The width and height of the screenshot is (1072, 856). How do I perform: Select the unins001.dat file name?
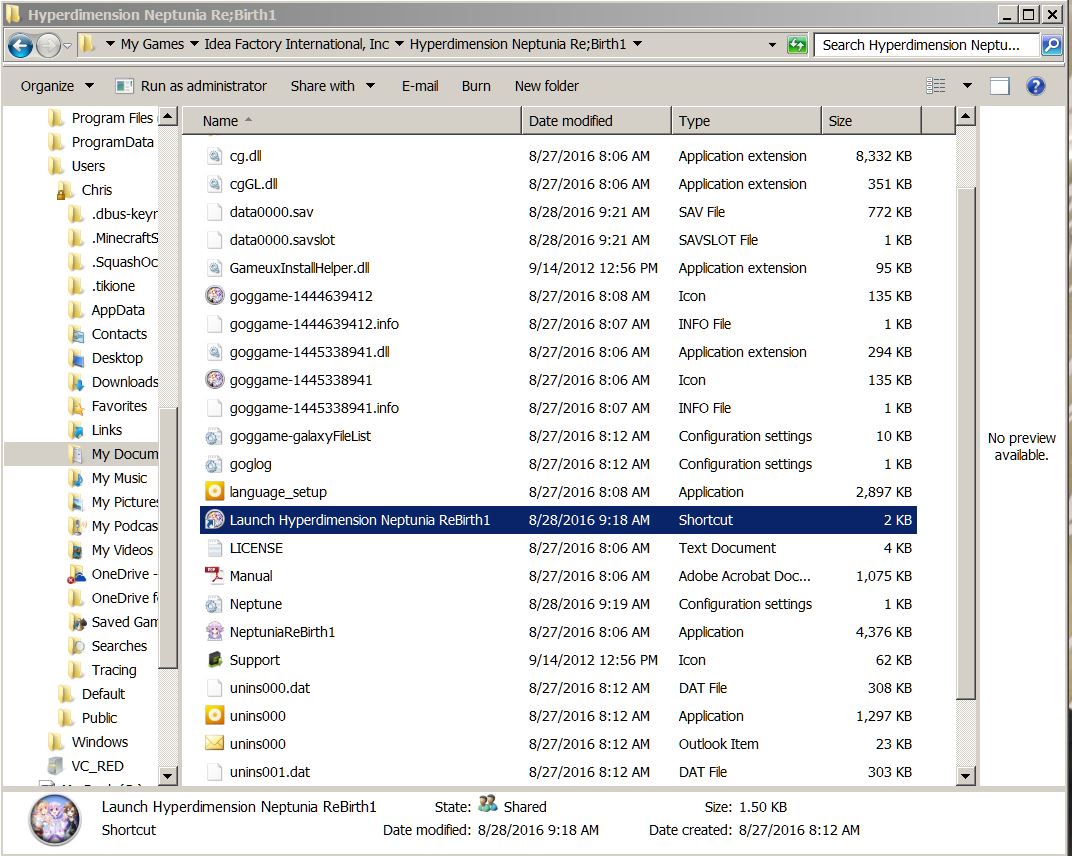coord(269,772)
